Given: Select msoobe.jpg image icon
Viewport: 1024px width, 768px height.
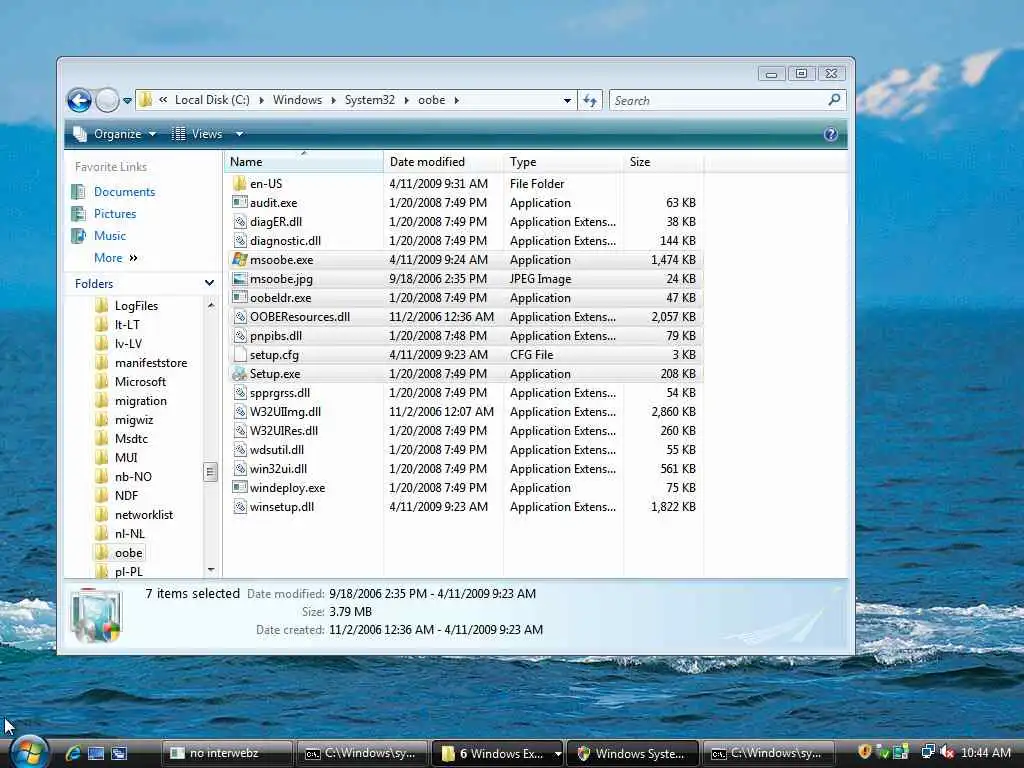Looking at the screenshot, I should (240, 278).
